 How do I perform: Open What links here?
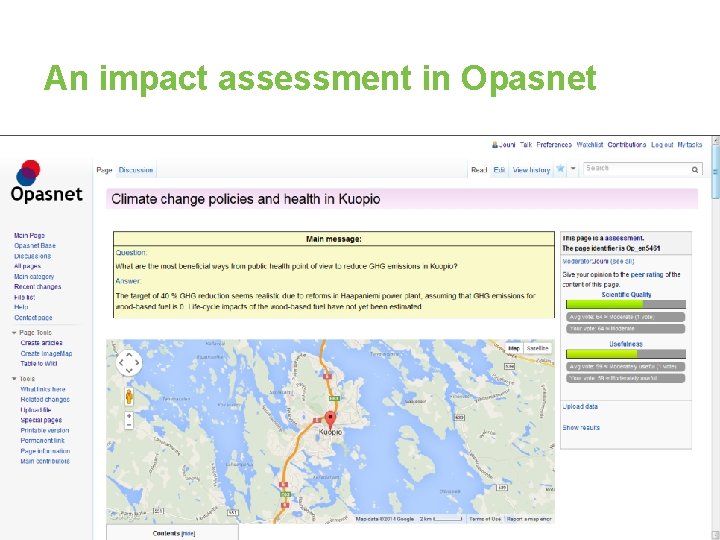point(43,389)
